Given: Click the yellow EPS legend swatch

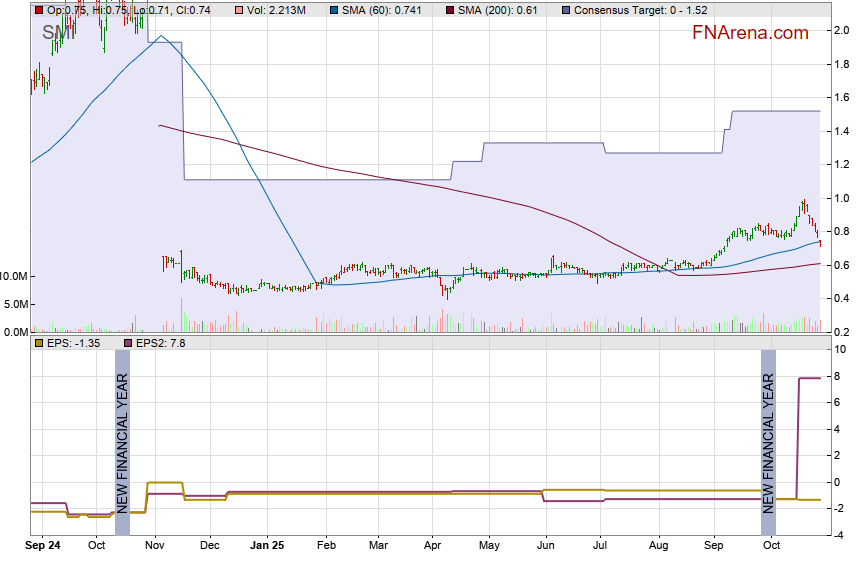Looking at the screenshot, I should 38,343.
